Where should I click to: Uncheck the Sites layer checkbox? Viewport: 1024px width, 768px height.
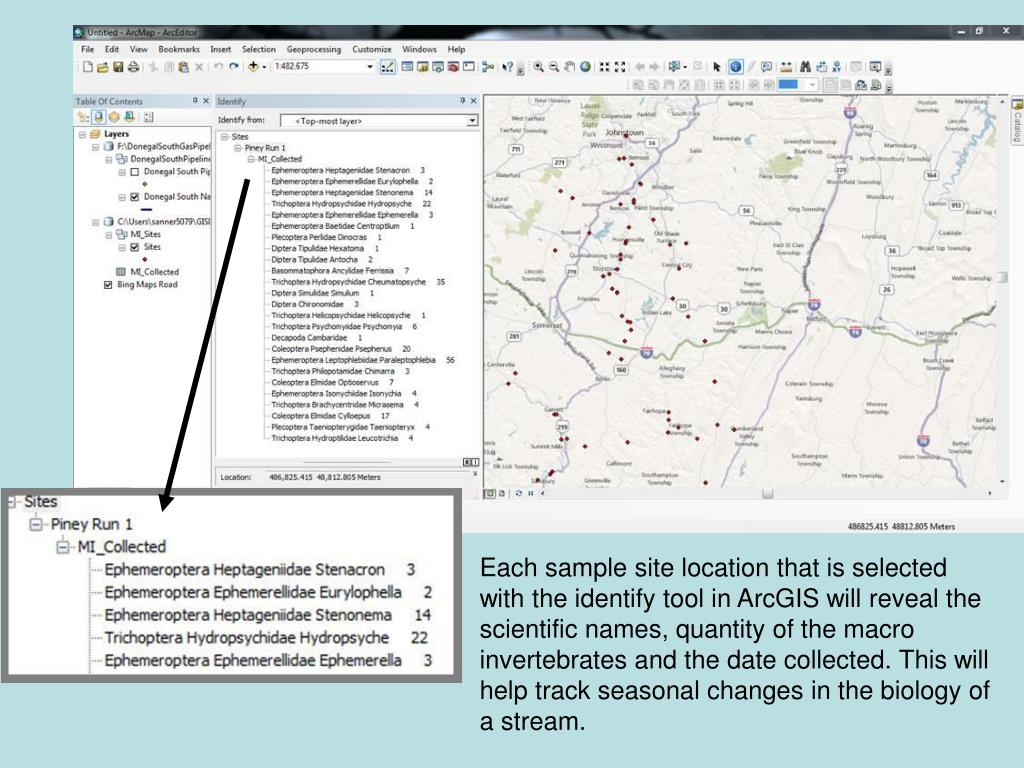coord(135,247)
